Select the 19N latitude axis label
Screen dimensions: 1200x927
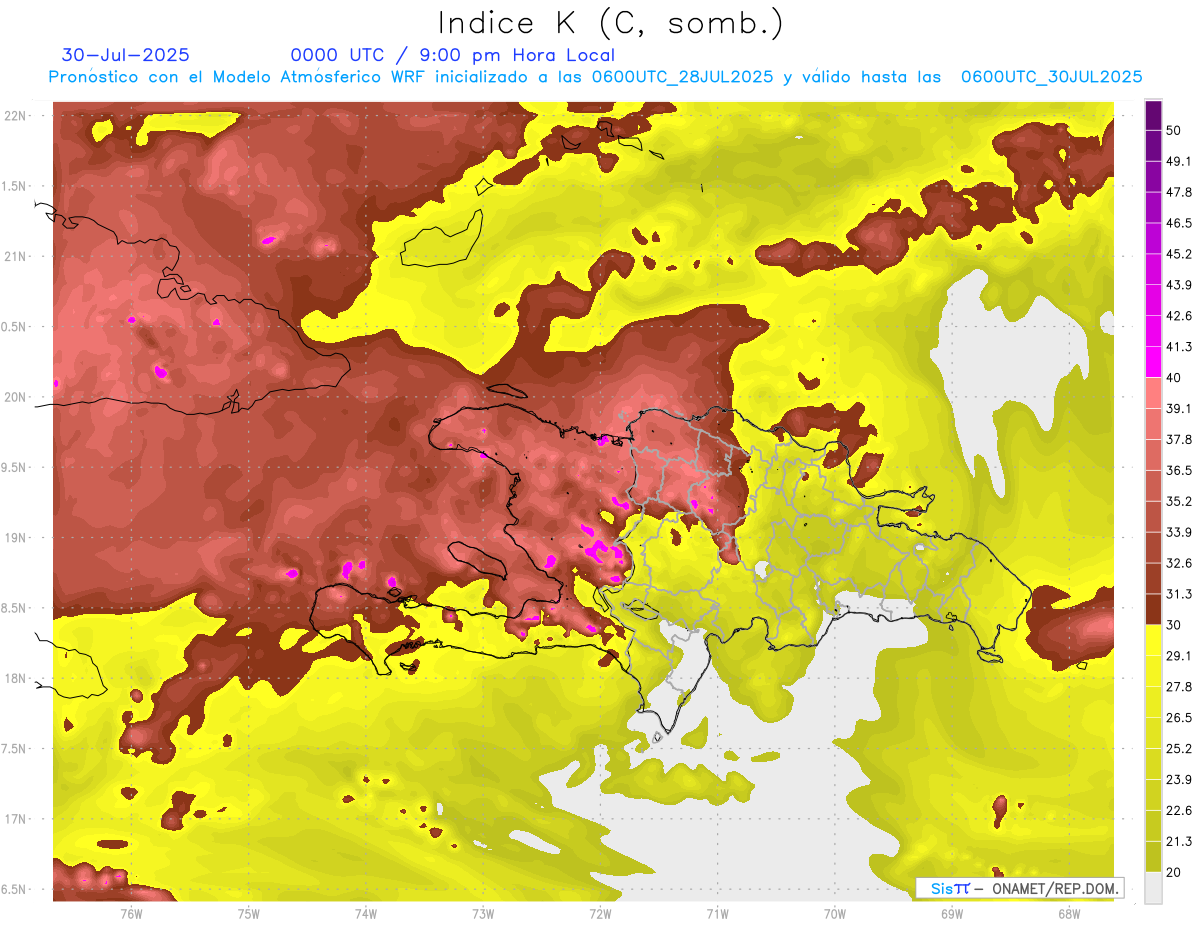(x=16, y=538)
